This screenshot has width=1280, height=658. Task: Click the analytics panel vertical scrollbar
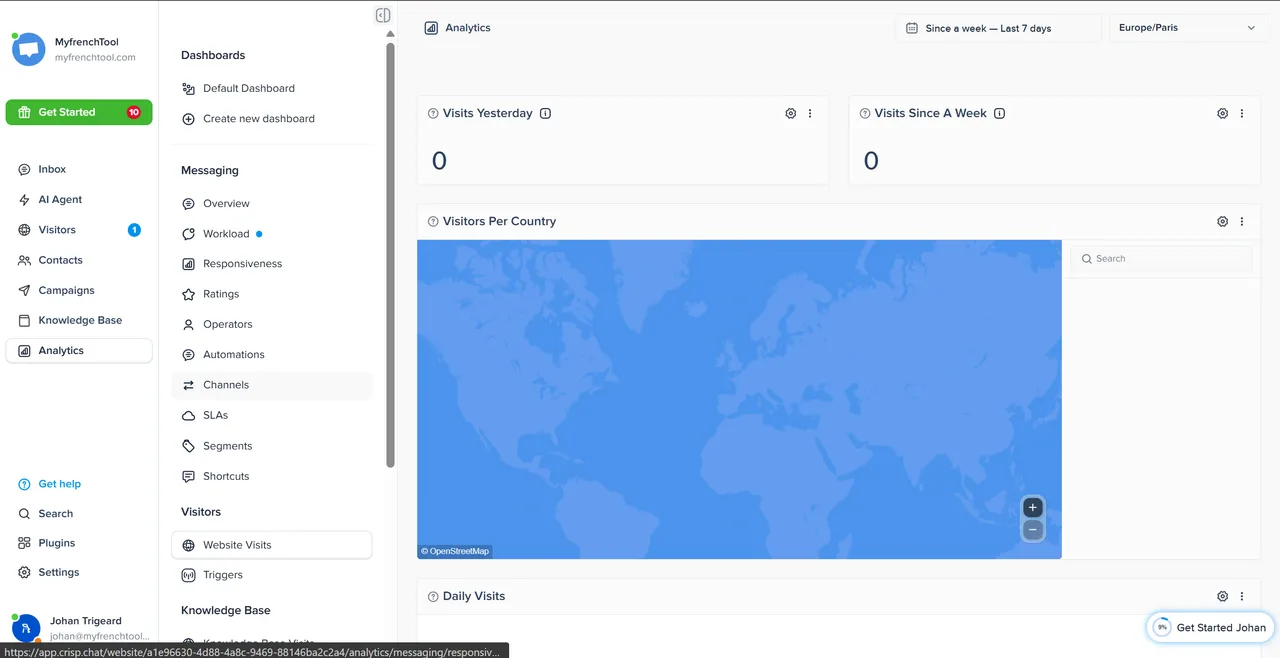[x=390, y=254]
